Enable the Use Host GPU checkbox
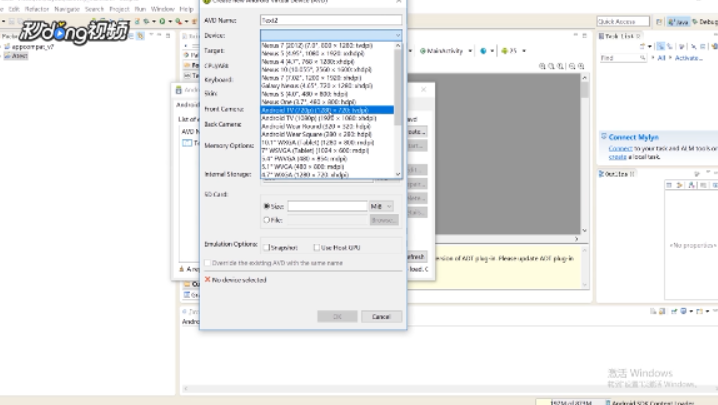This screenshot has width=718, height=405. point(316,247)
